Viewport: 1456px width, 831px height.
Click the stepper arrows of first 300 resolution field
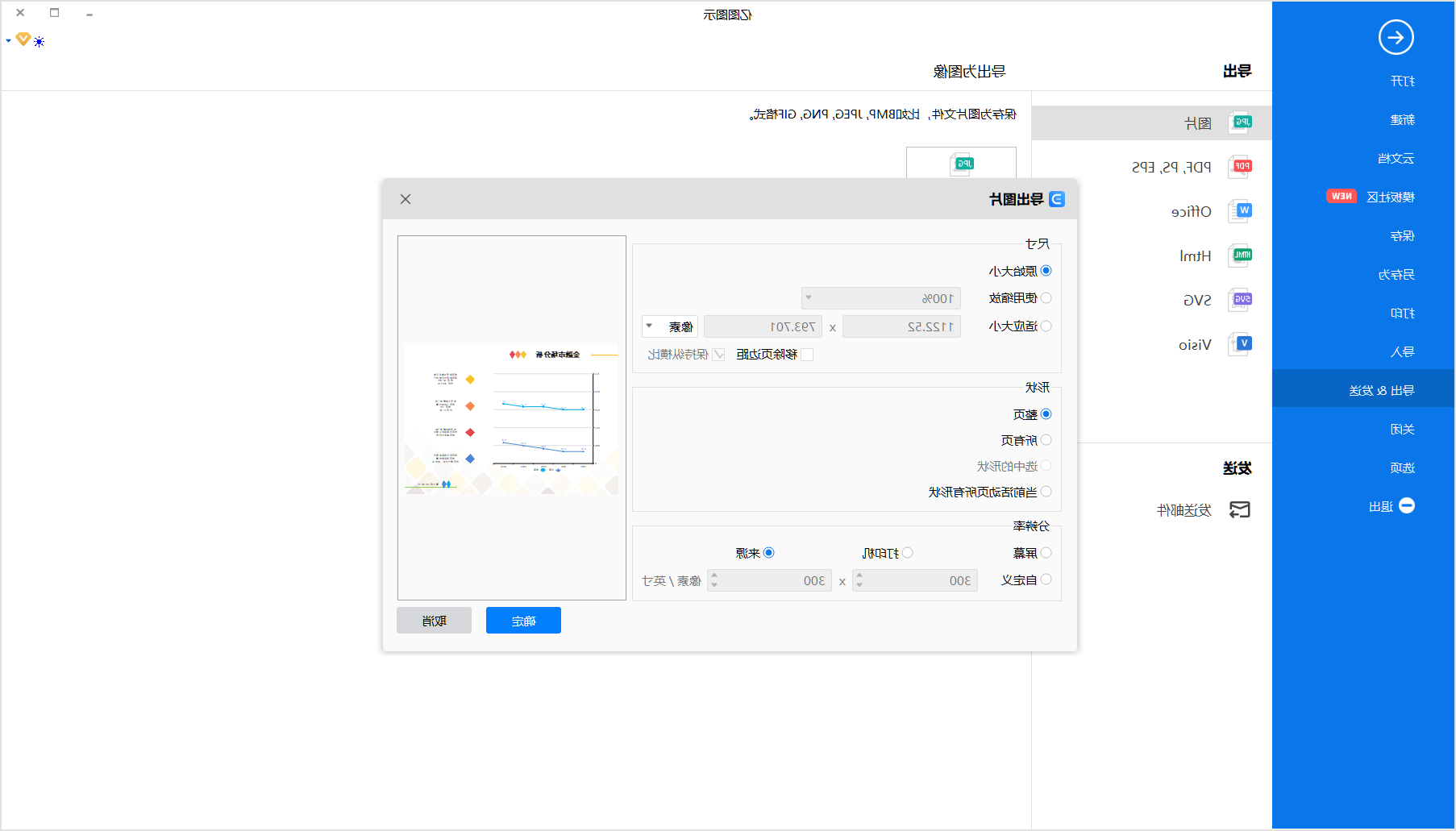click(859, 580)
